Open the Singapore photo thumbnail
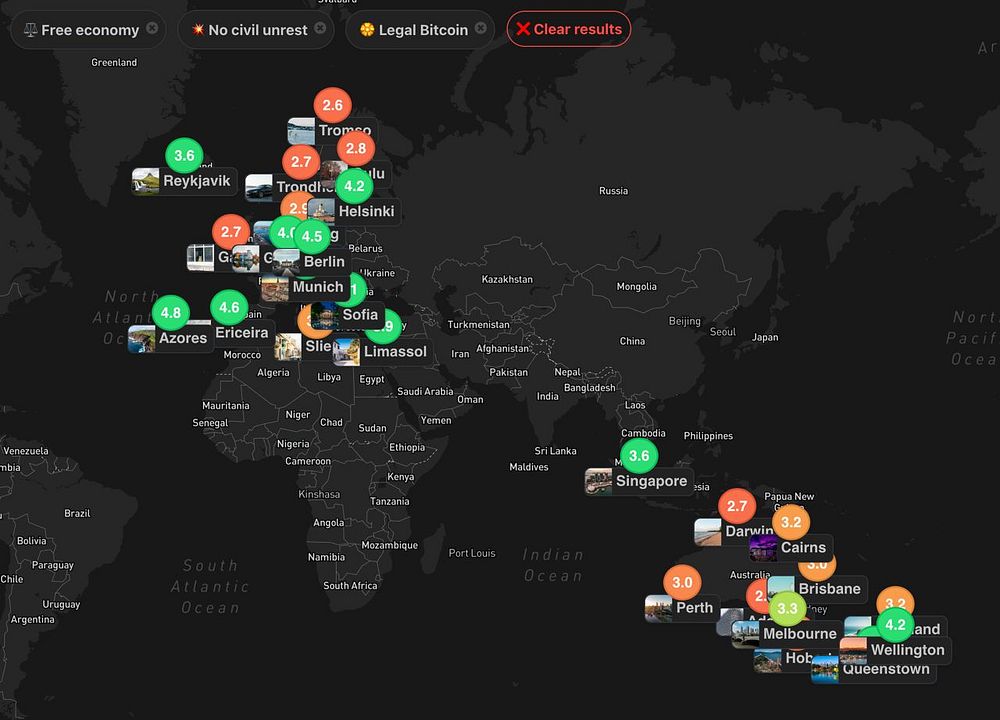The height and width of the screenshot is (720, 1000). click(598, 482)
